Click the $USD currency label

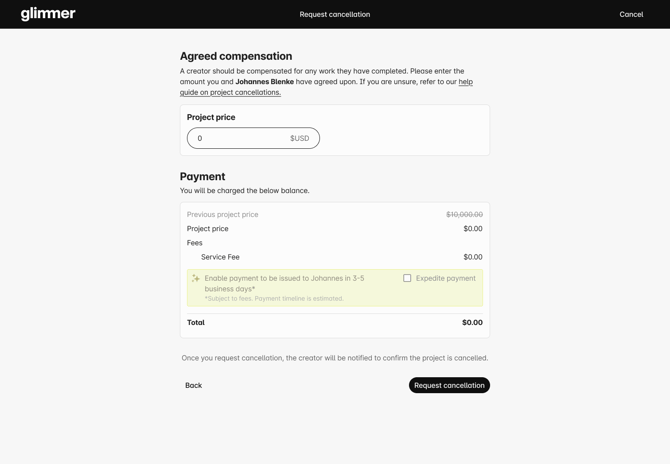[299, 138]
